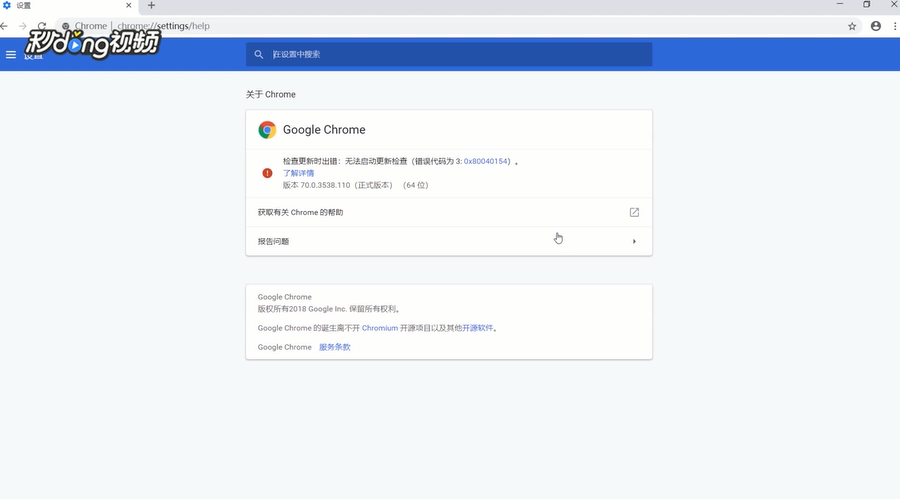
Task: Open a new tab with plus button
Action: point(152,5)
